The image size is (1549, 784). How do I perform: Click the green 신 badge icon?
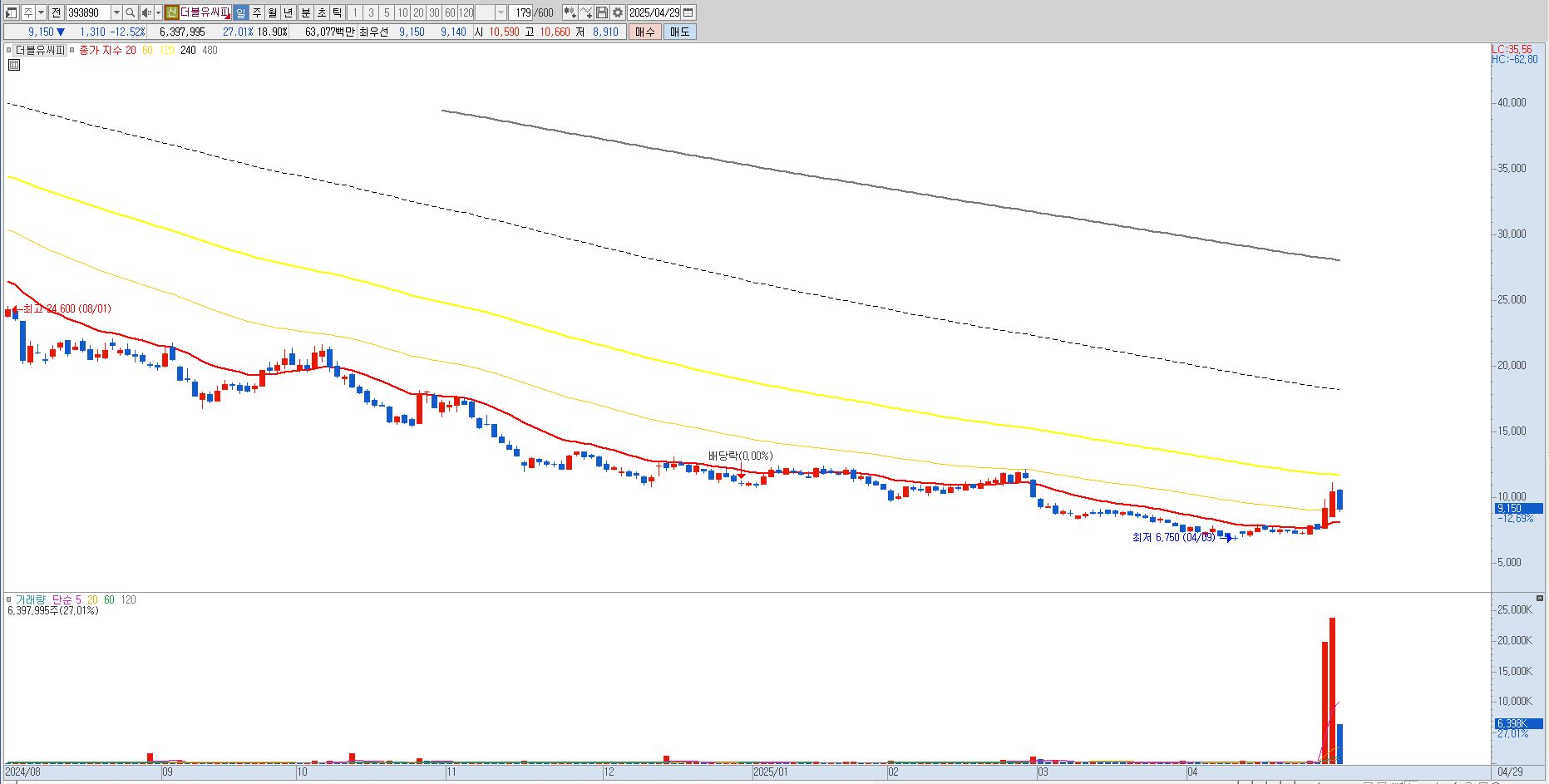pyautogui.click(x=171, y=12)
